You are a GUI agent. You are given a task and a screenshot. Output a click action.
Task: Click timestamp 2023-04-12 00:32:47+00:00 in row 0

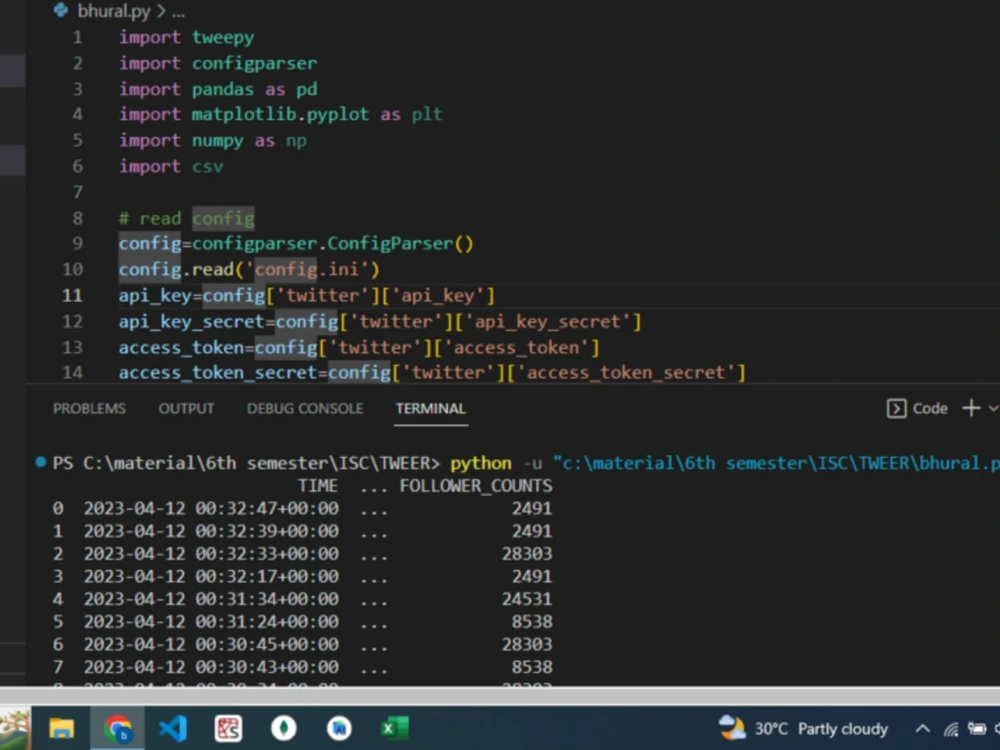click(x=211, y=508)
